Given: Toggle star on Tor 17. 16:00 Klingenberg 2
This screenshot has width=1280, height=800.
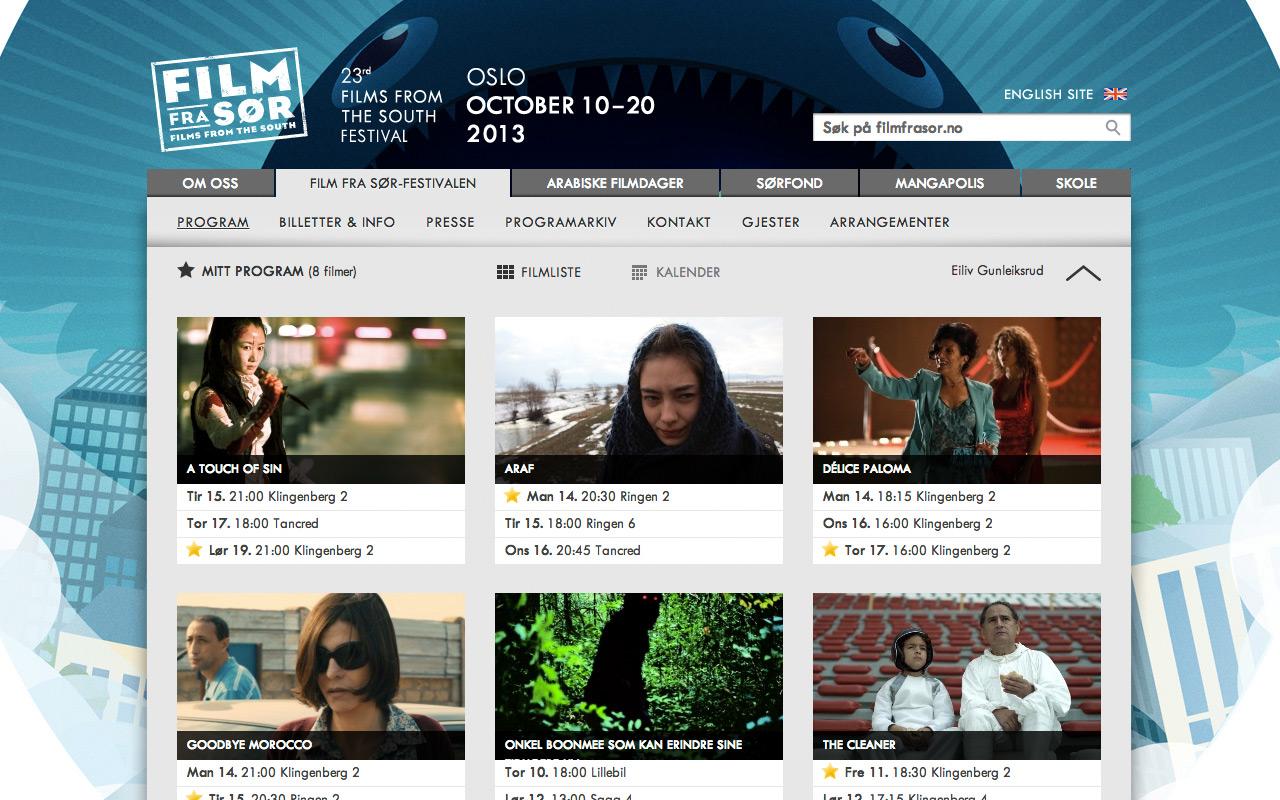Looking at the screenshot, I should pos(830,549).
